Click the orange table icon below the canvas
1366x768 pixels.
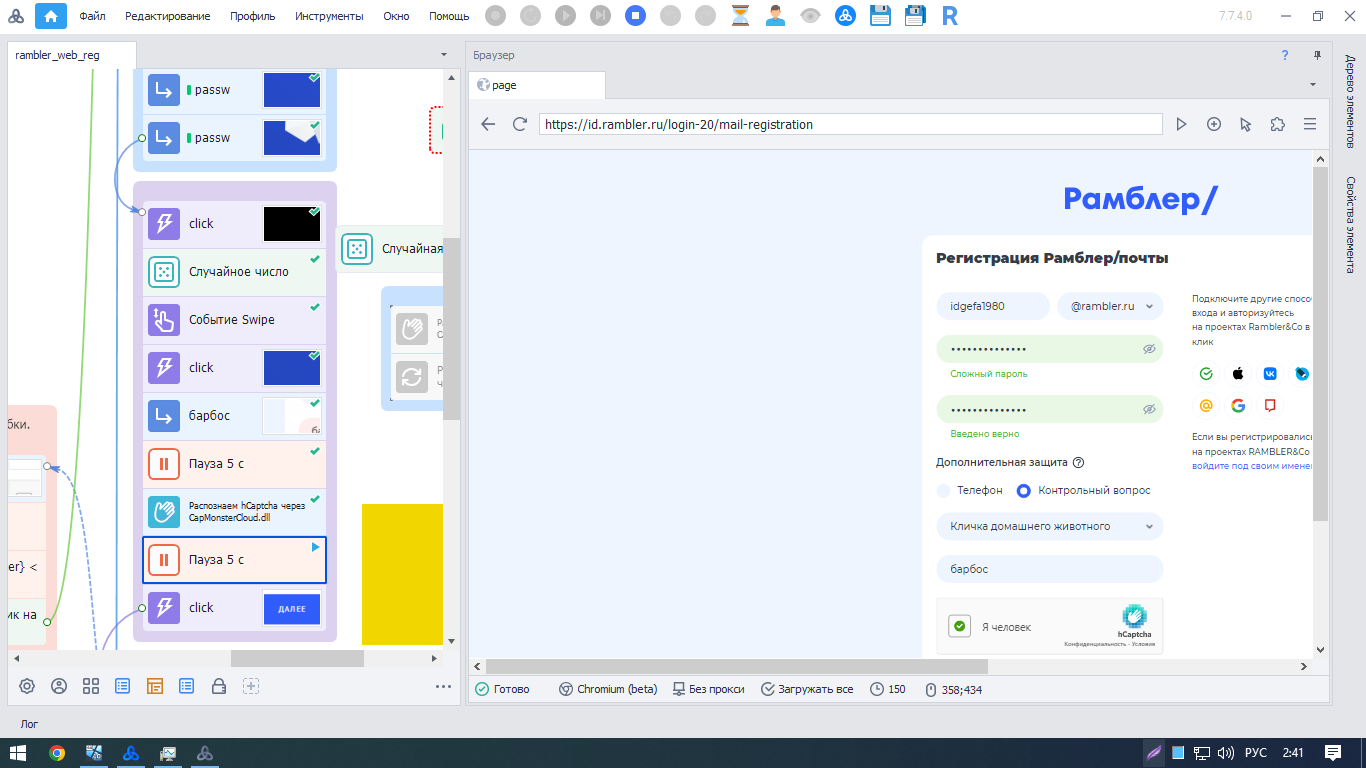pyautogui.click(x=155, y=686)
